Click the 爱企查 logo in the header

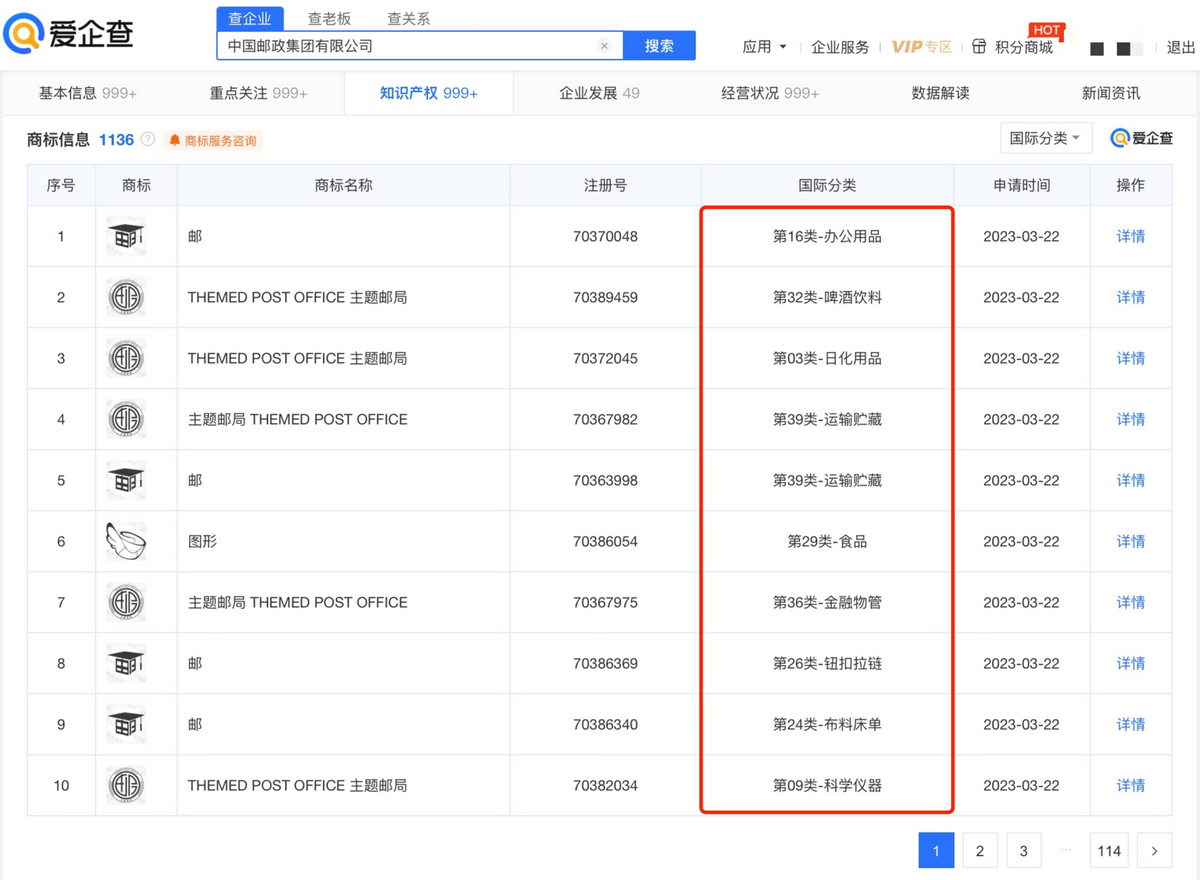click(68, 34)
